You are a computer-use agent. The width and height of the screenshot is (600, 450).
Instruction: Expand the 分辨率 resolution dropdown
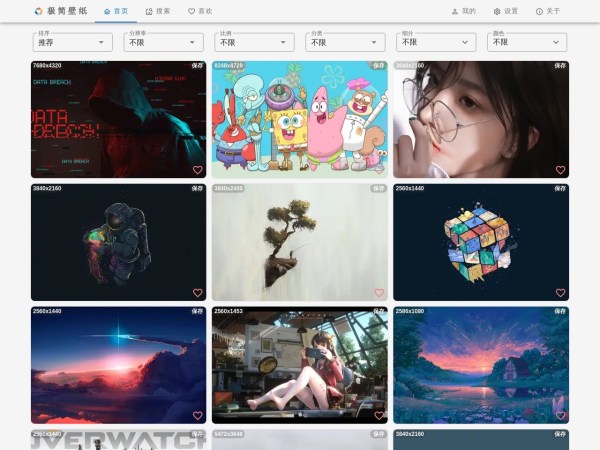(163, 42)
